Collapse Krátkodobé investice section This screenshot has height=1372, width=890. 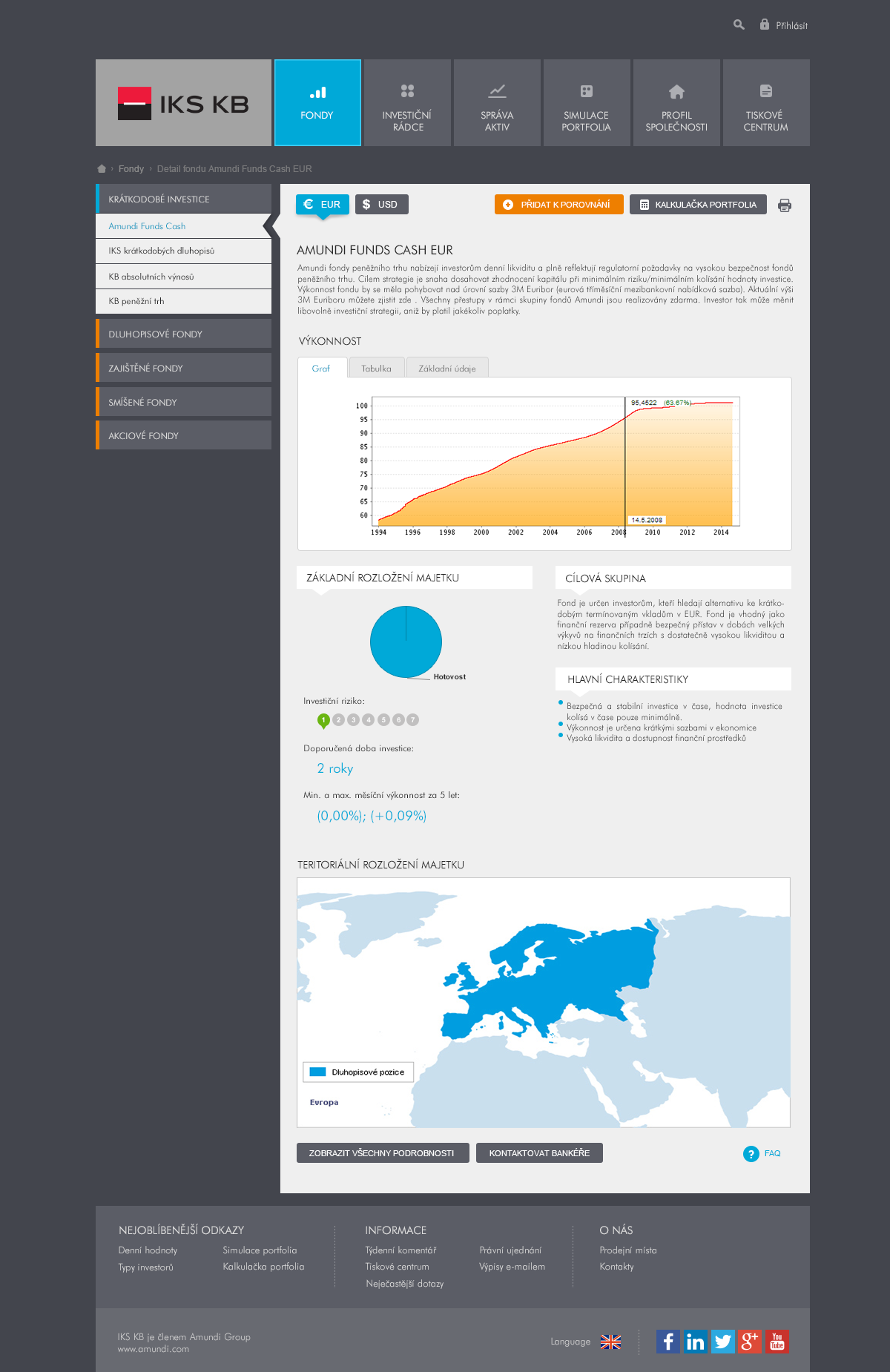tap(183, 199)
